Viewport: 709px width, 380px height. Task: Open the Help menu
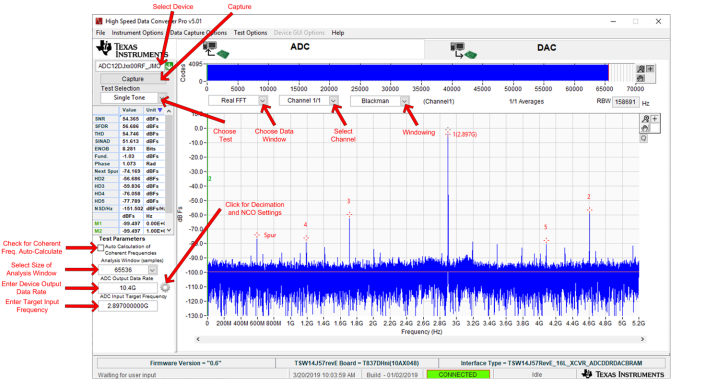[x=338, y=33]
